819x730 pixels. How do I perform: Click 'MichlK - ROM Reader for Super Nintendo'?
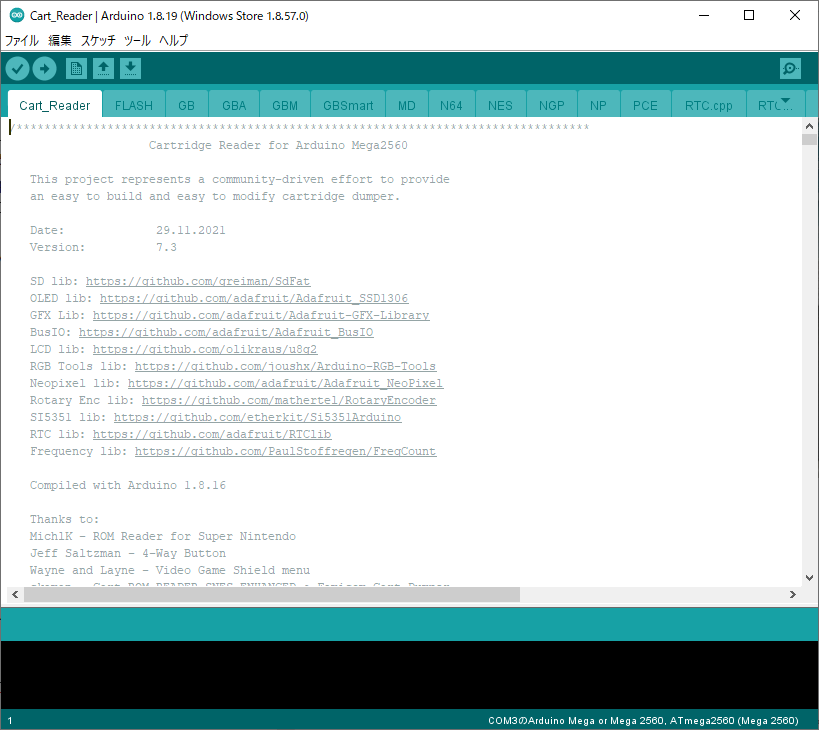click(x=163, y=536)
